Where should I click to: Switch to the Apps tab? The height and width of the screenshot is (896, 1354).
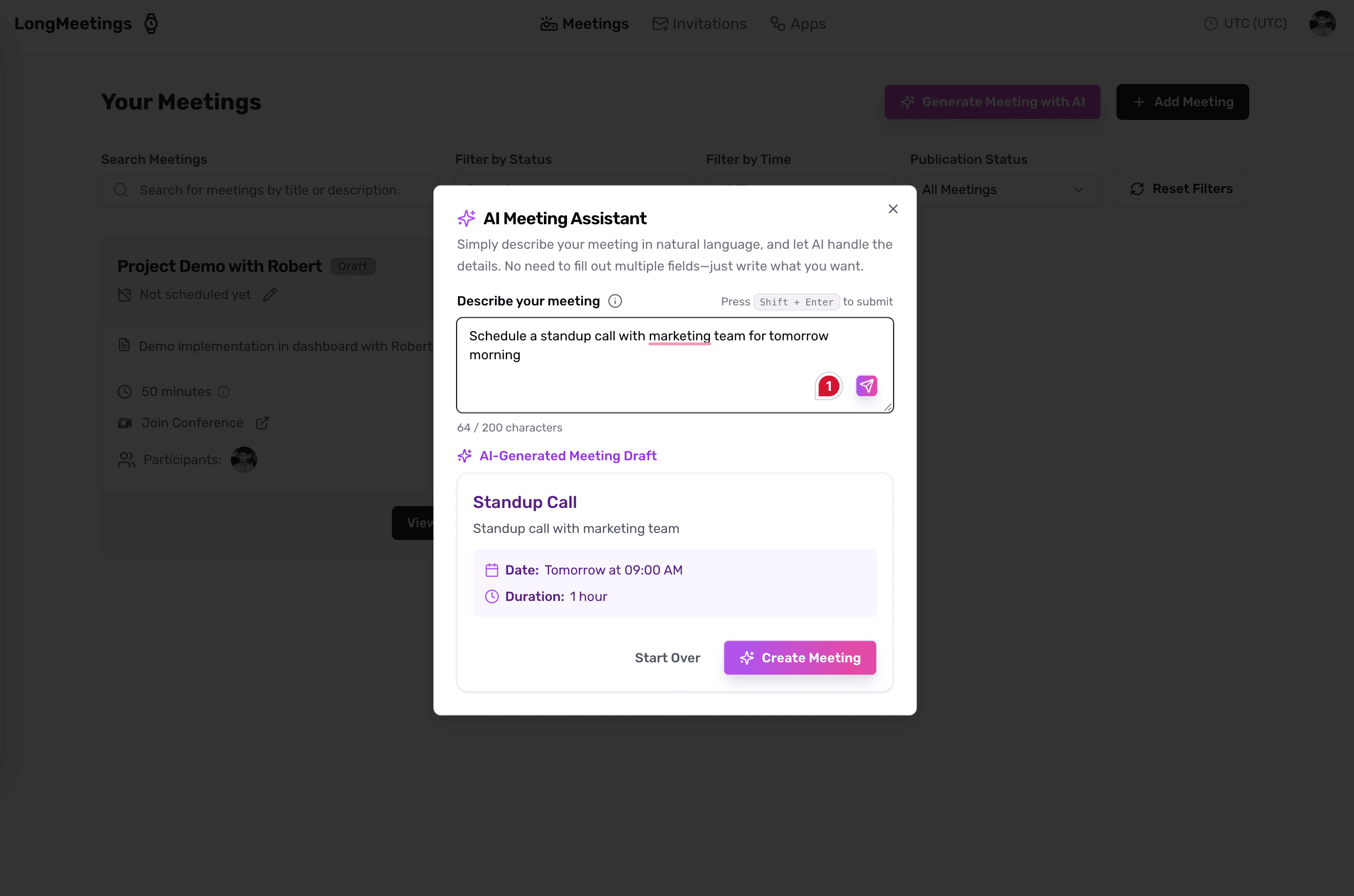798,24
